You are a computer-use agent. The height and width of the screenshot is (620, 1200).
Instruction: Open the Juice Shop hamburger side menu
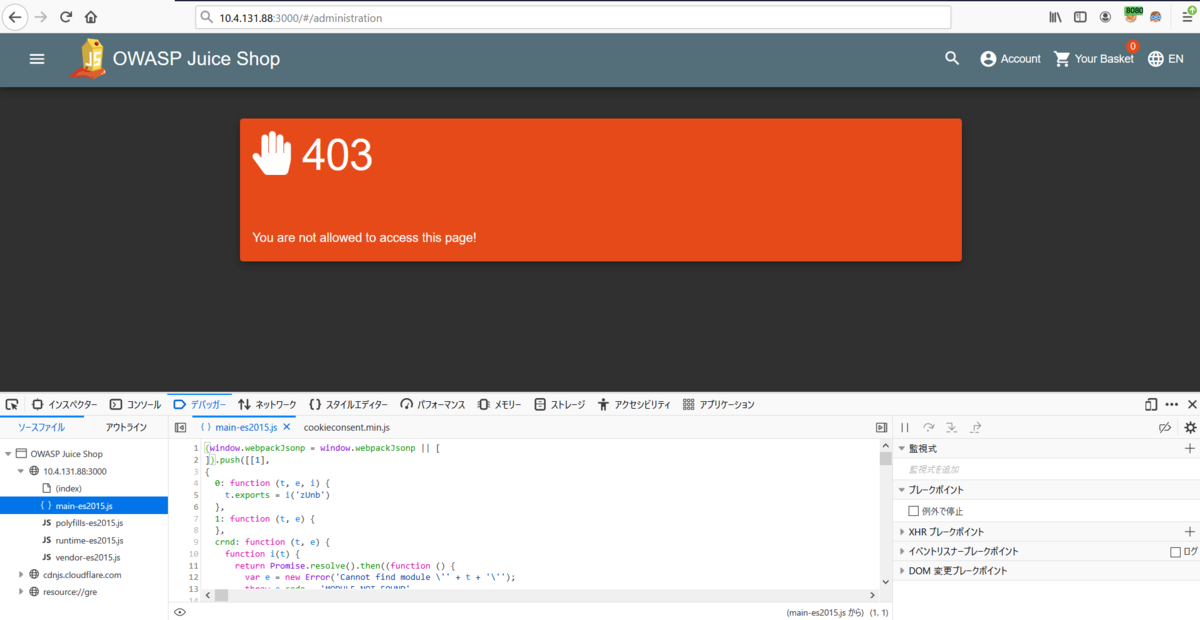[37, 59]
